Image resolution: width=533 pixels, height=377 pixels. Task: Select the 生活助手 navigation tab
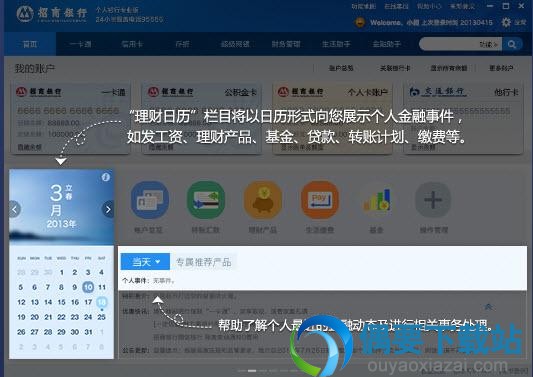click(x=336, y=44)
